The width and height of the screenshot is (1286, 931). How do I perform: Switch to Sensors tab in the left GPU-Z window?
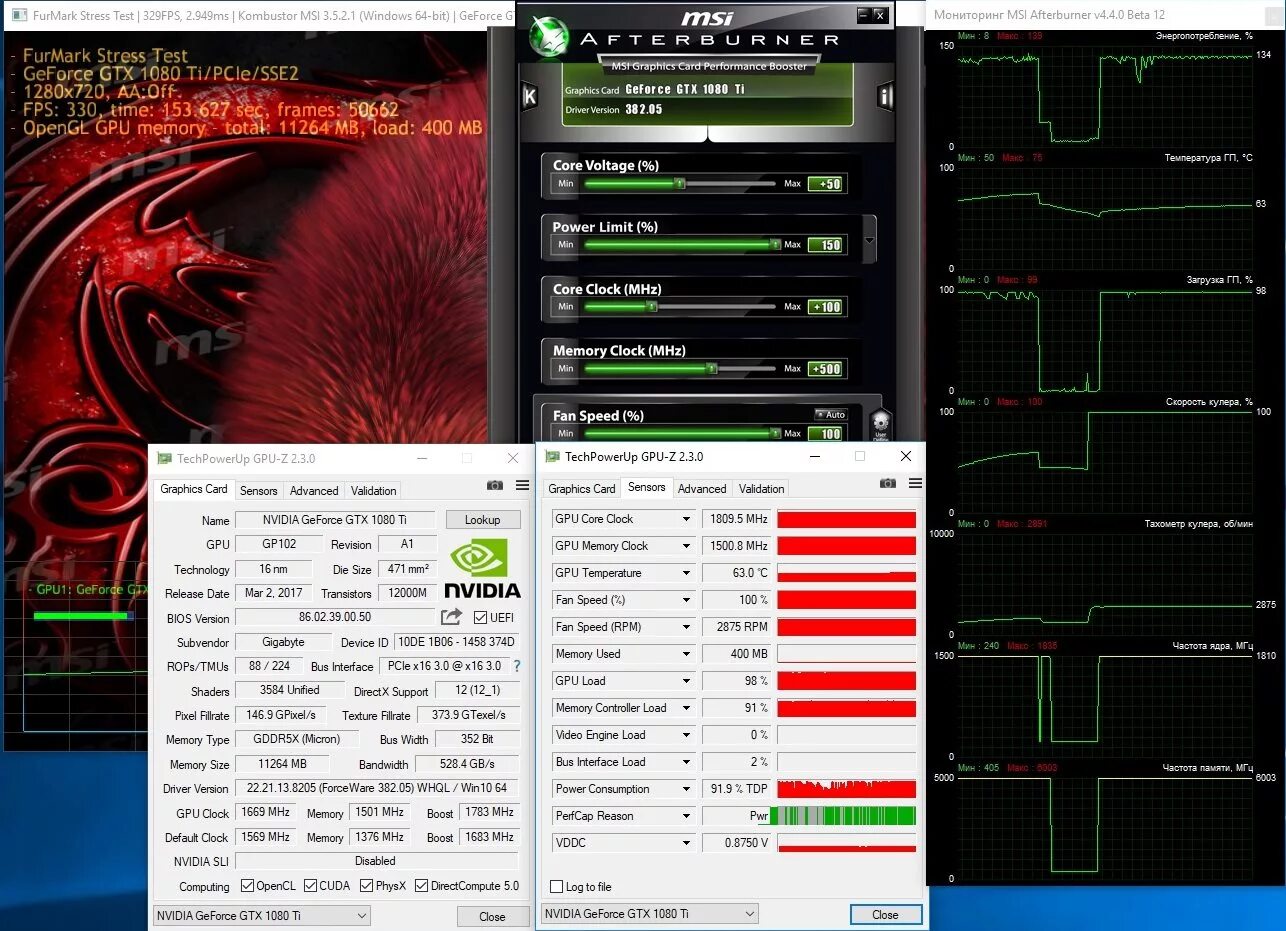[x=258, y=491]
